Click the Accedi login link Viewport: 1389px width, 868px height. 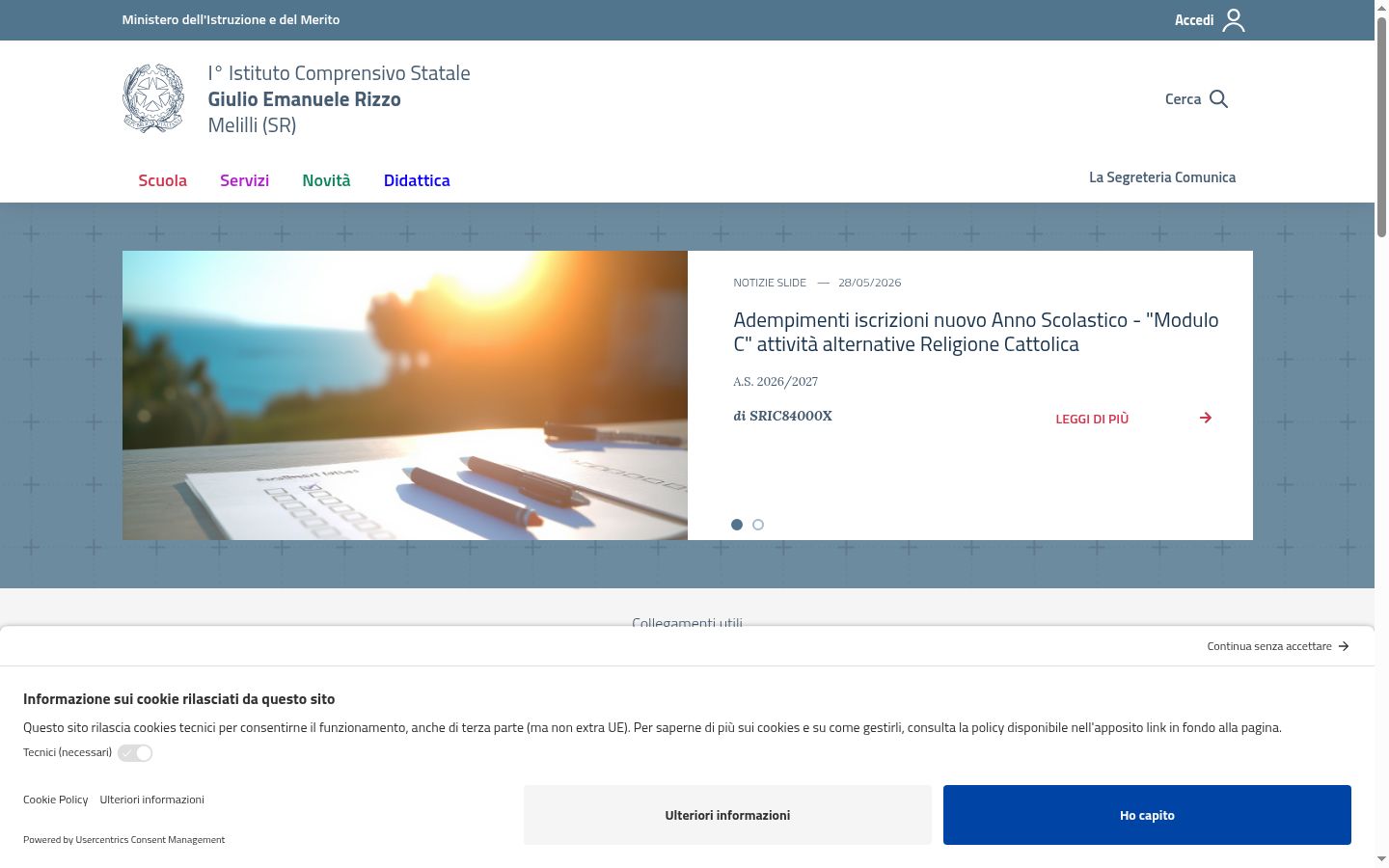[x=1194, y=20]
